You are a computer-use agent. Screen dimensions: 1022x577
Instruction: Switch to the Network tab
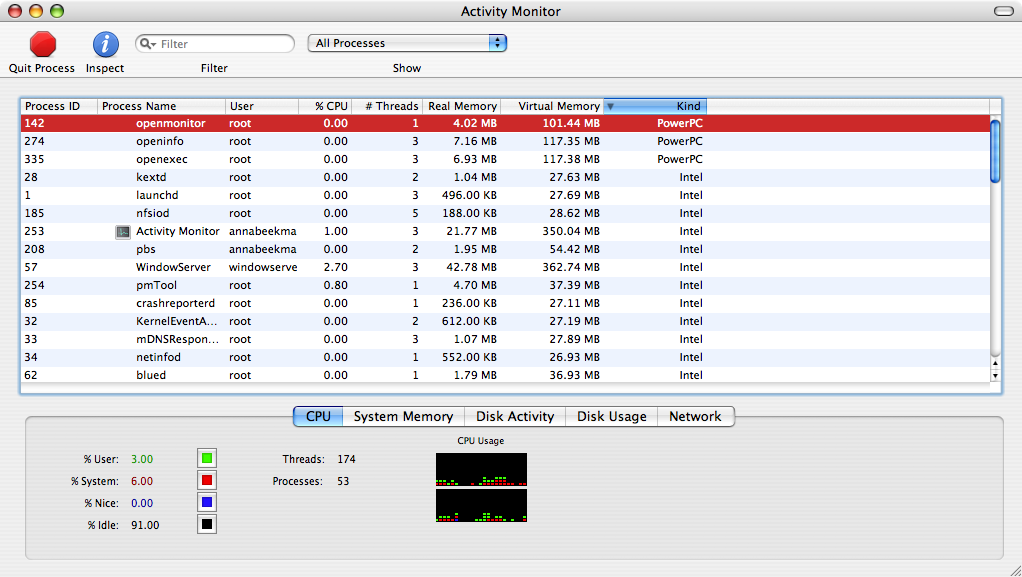click(695, 417)
